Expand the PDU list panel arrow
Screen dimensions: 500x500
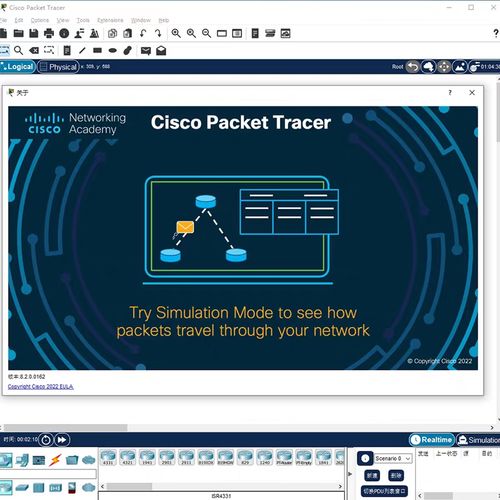(349, 474)
